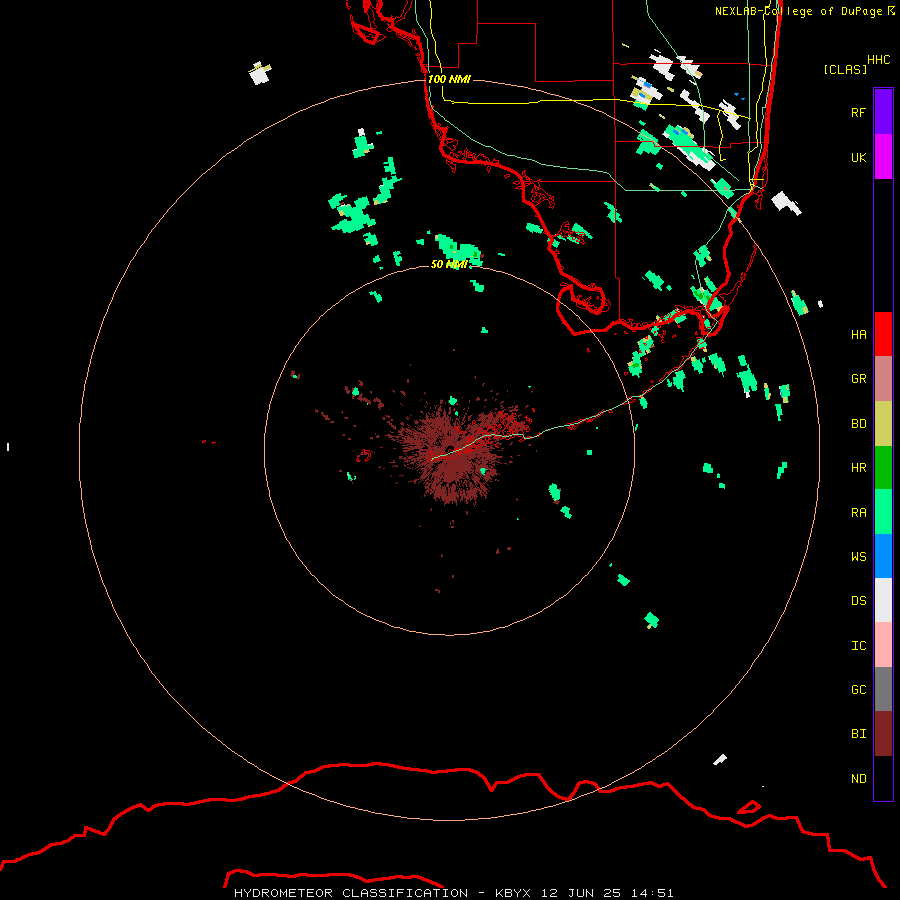Click the 'ND' legend label
900x900 pixels.
(x=858, y=778)
